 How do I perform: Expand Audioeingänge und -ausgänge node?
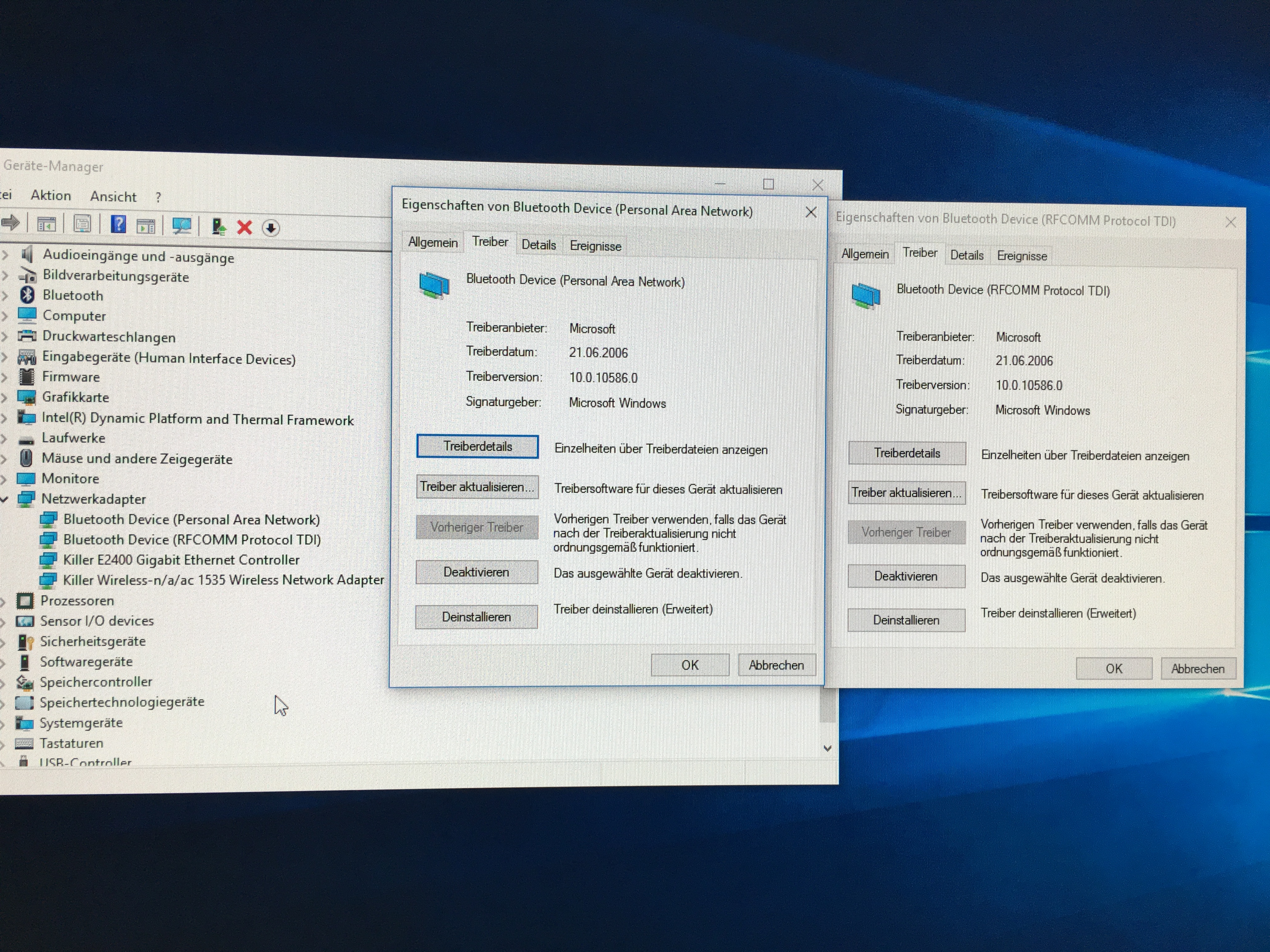pos(5,255)
